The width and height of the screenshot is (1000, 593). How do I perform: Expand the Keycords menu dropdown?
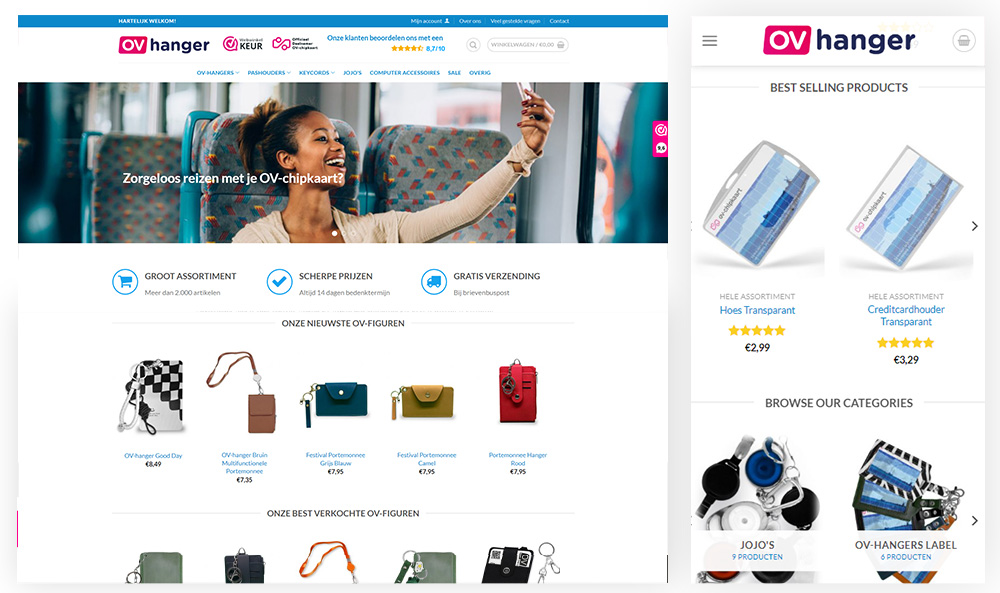point(317,73)
